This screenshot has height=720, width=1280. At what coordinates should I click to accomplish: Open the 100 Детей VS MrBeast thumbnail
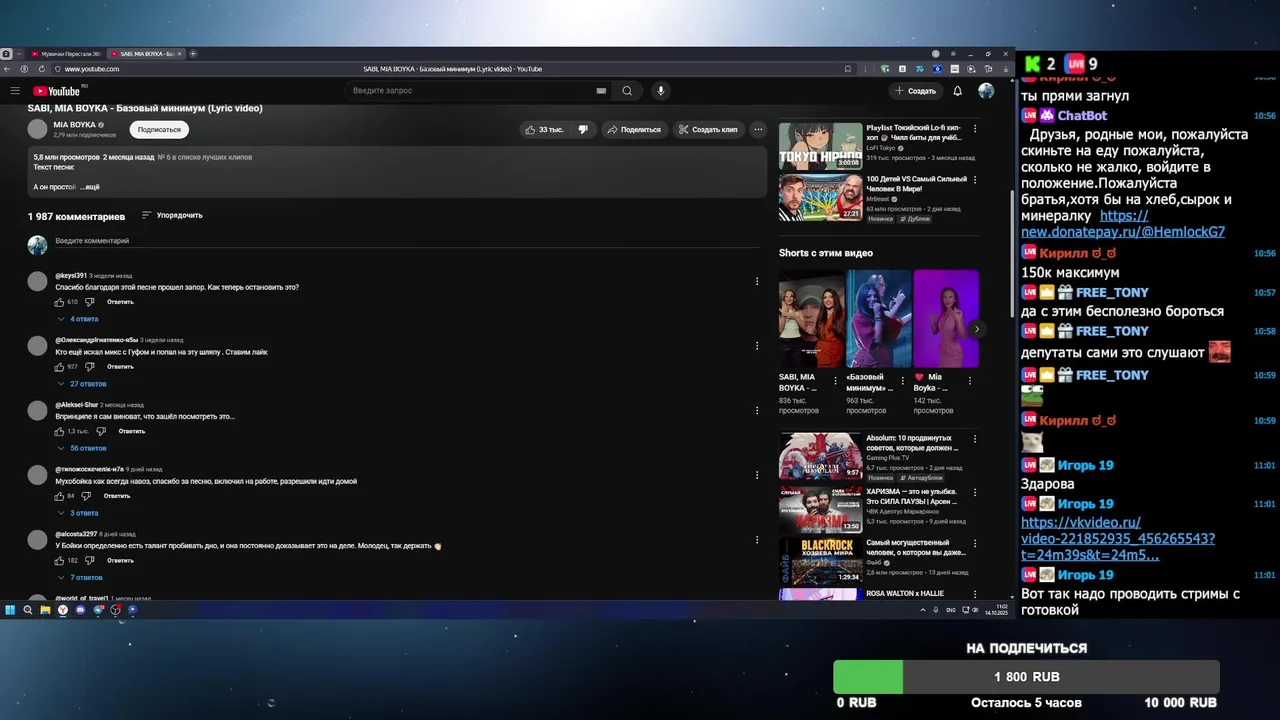pos(820,198)
